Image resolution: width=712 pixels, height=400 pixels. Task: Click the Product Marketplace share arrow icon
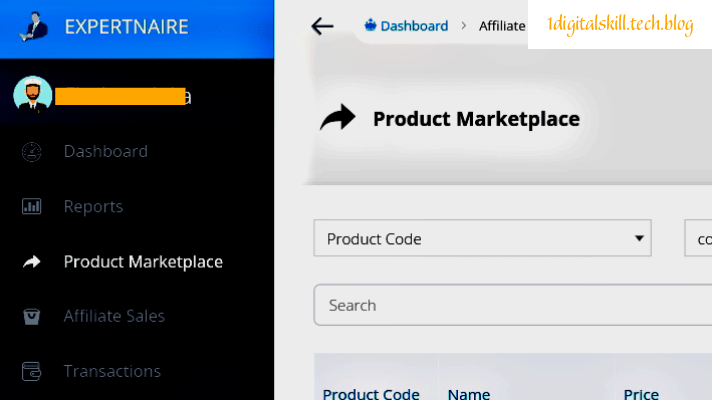click(32, 262)
